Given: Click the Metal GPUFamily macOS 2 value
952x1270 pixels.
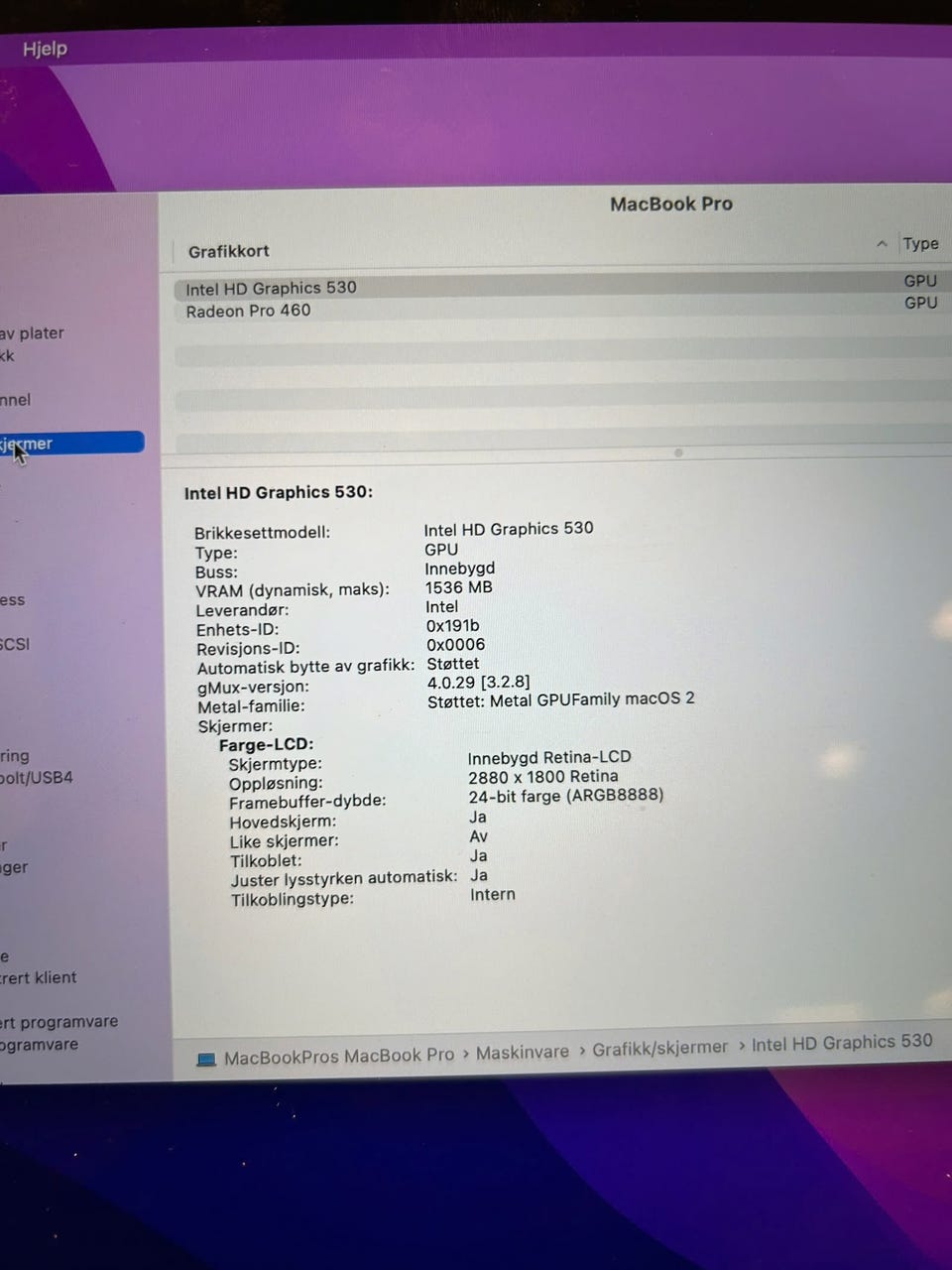Looking at the screenshot, I should click(x=560, y=699).
